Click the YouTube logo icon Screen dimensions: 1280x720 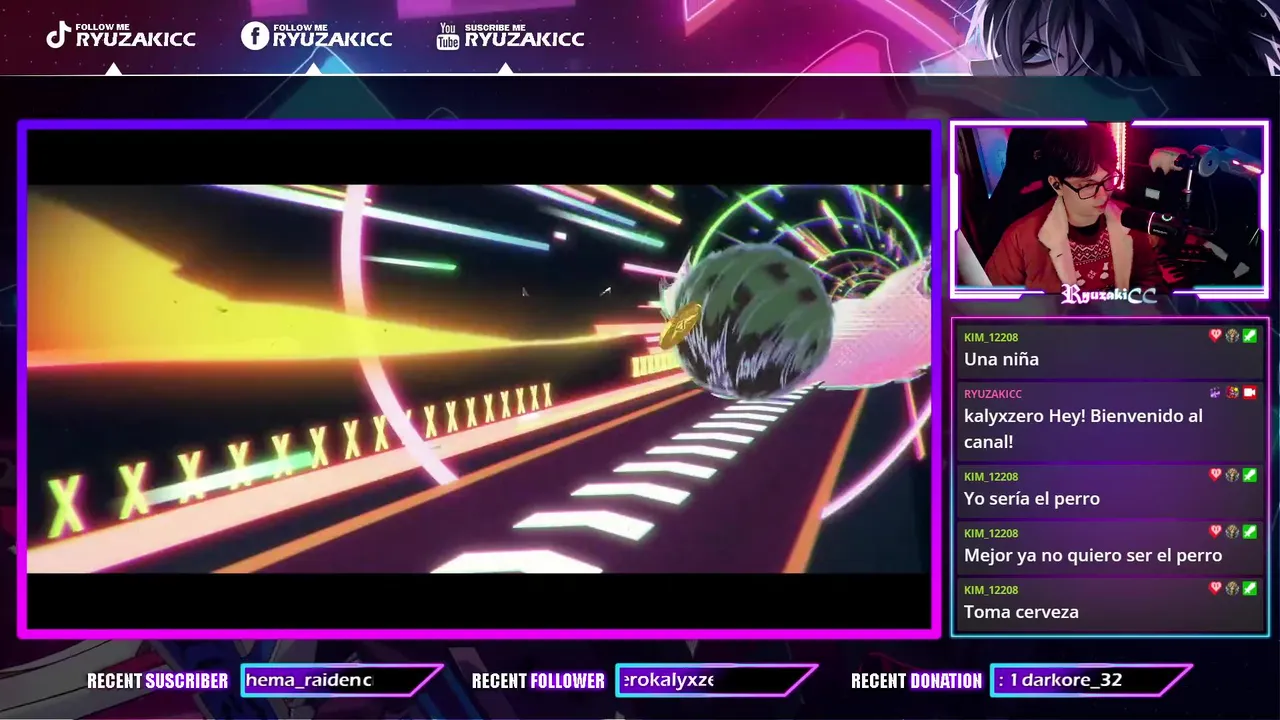[x=448, y=36]
